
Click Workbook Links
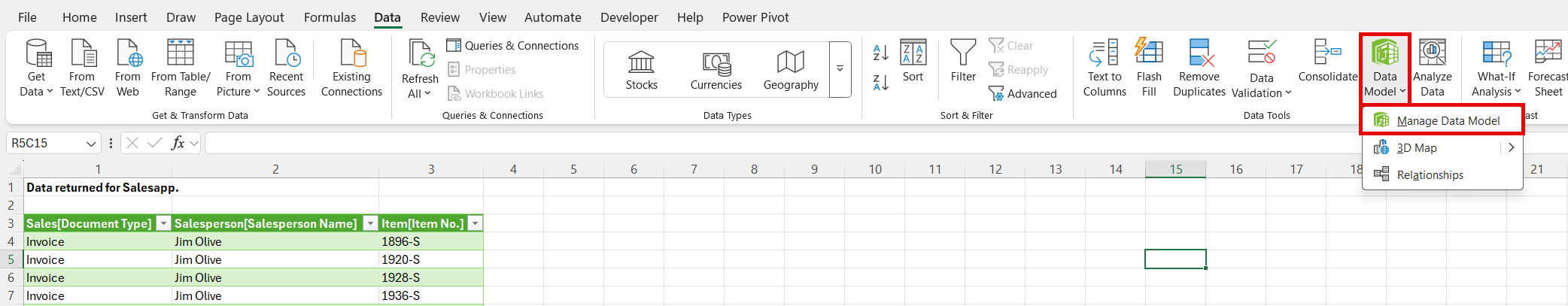click(496, 94)
